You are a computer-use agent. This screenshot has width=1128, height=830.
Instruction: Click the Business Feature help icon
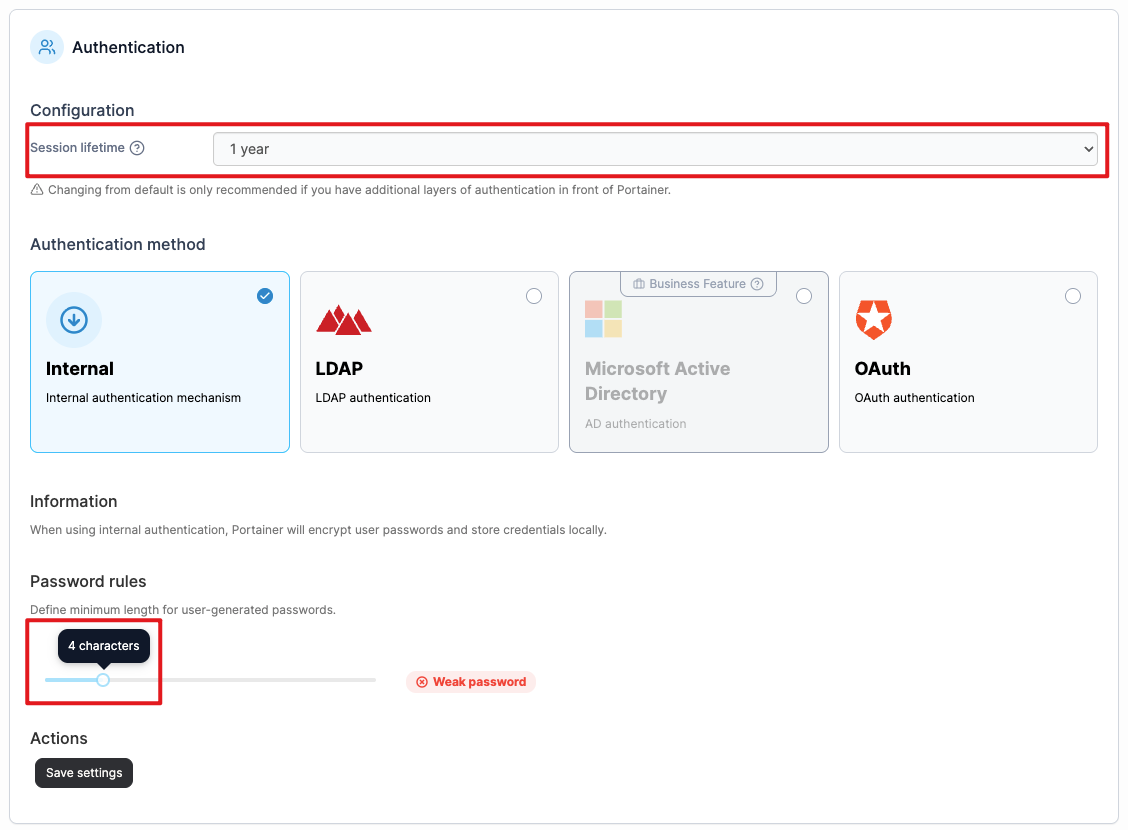[x=757, y=284]
